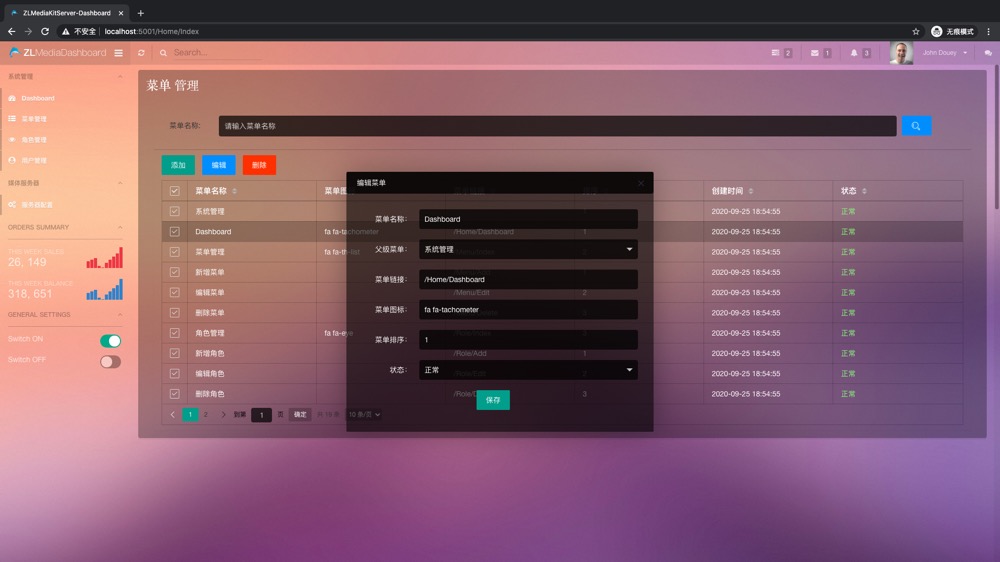Uncheck the 删除角色 row checkbox

coord(174,394)
